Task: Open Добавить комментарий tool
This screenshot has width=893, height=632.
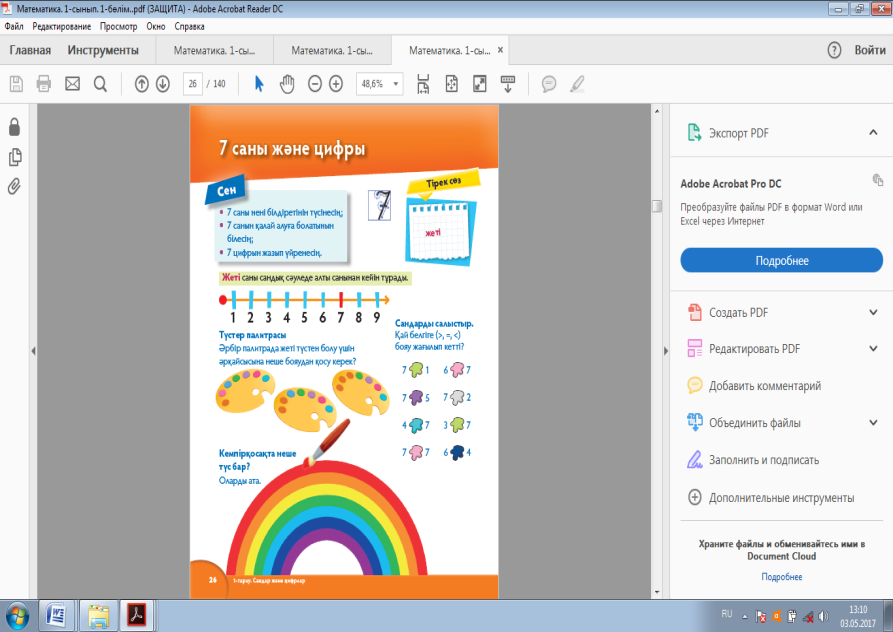Action: pos(764,385)
